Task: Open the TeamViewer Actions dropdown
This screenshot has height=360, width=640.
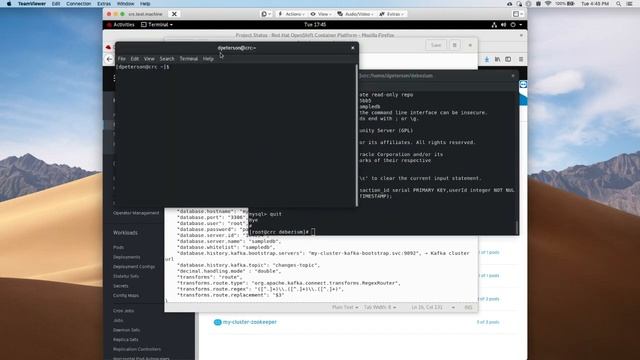Action: 291,14
